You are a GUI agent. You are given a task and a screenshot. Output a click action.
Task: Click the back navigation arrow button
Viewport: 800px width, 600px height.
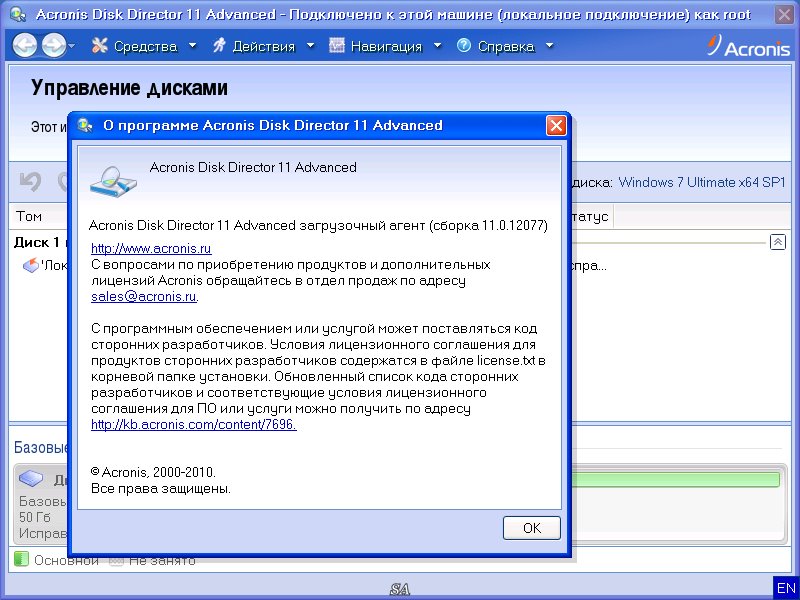point(24,45)
